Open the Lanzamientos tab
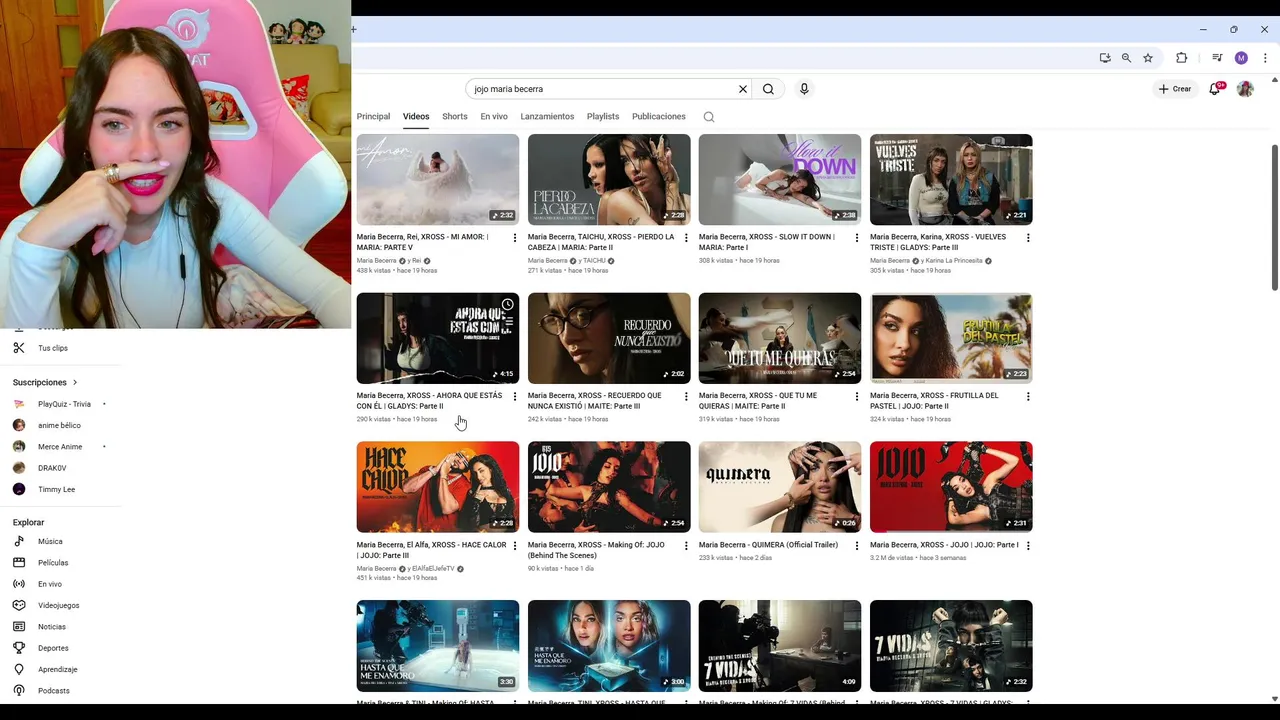This screenshot has width=1280, height=720. [x=547, y=117]
